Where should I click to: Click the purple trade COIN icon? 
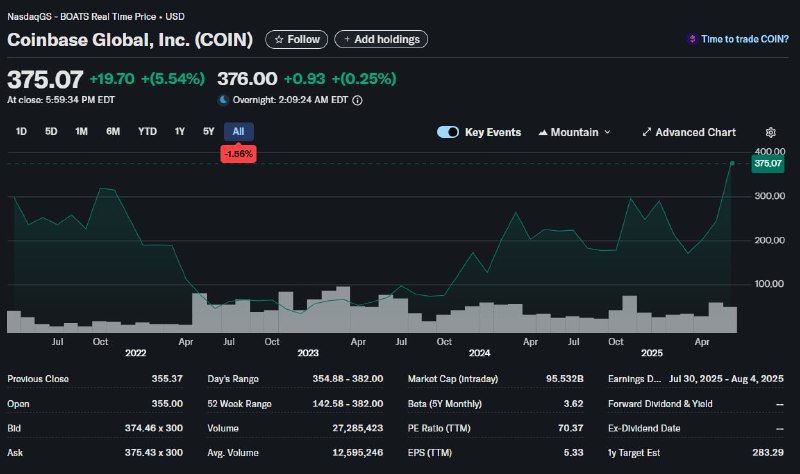pos(692,39)
